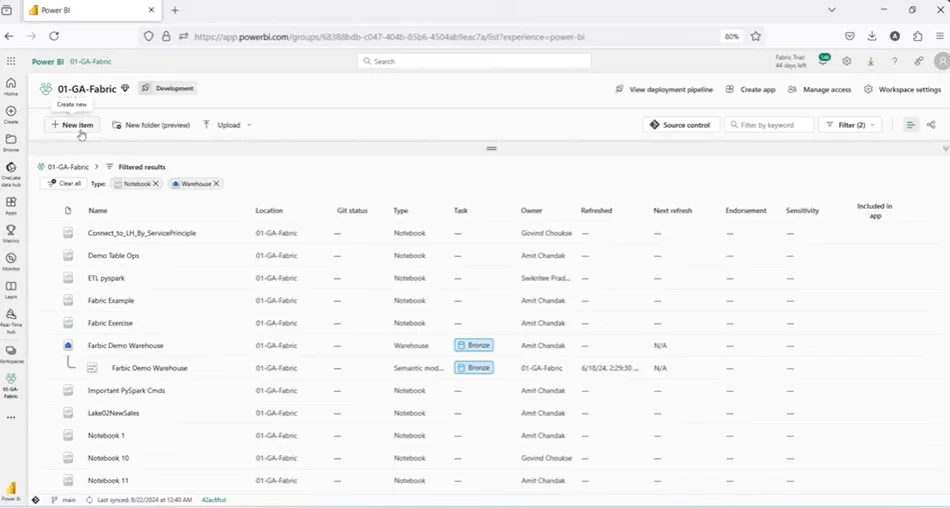Screen dimensions: 950x508
Task: Sort by Type column header
Action: 400,210
